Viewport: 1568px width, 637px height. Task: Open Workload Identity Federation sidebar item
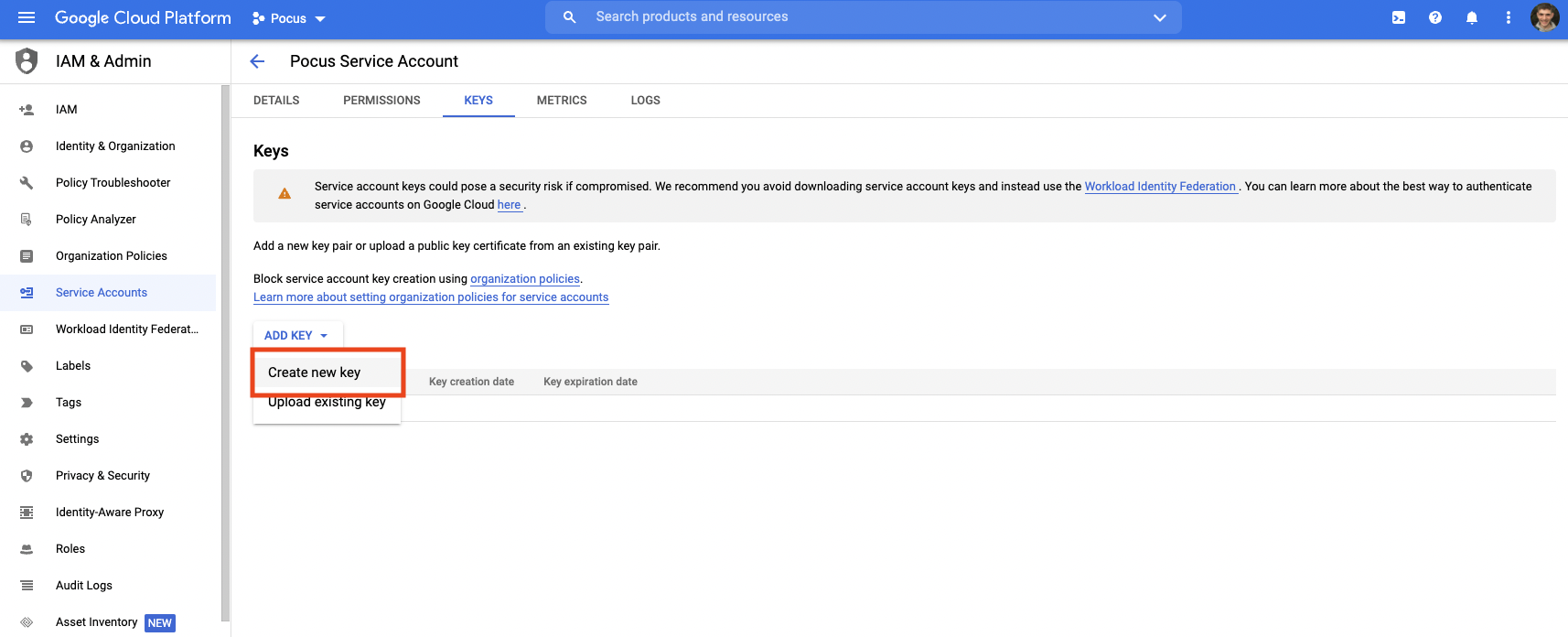(x=108, y=329)
